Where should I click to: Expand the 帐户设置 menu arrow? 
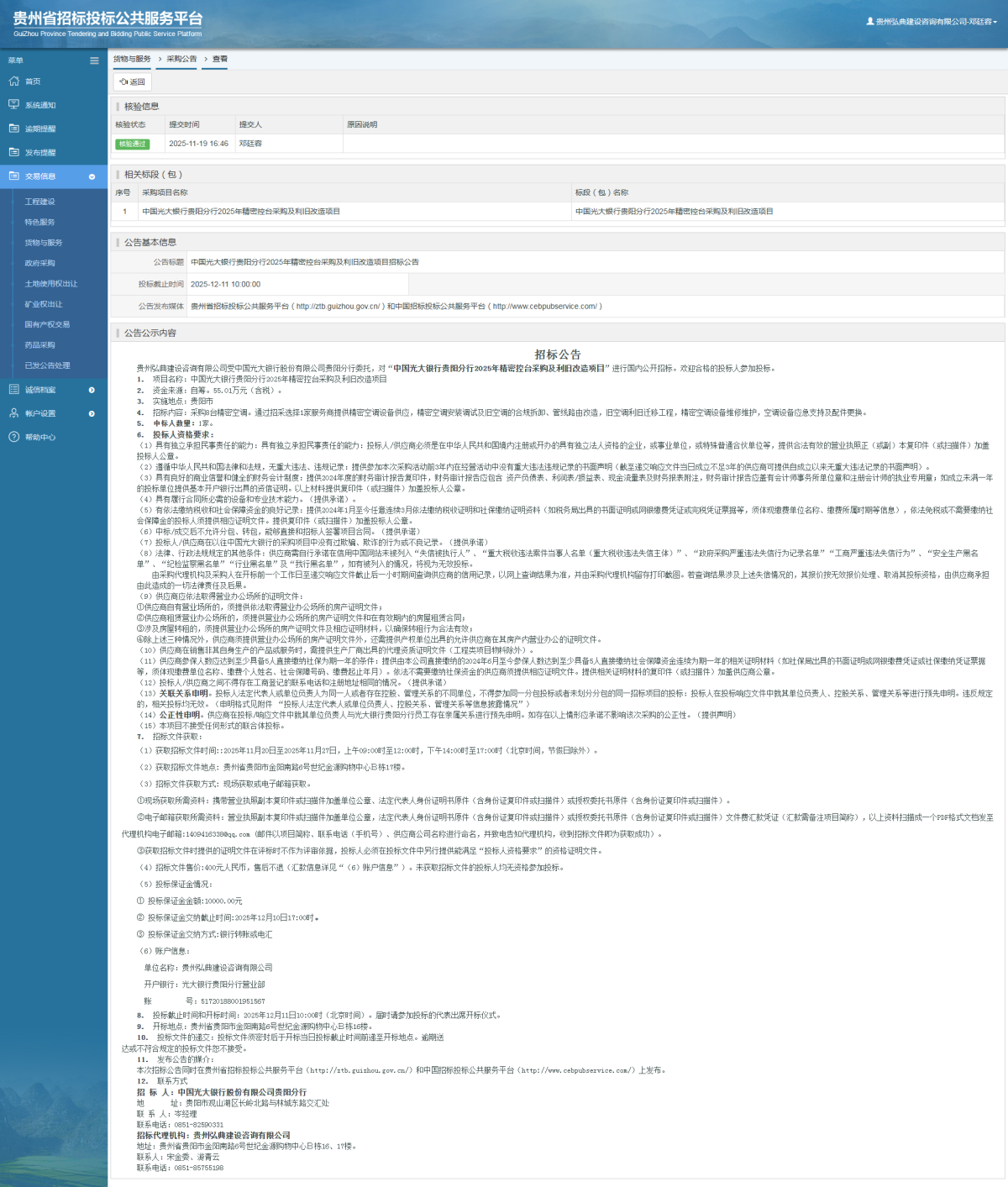pos(92,413)
